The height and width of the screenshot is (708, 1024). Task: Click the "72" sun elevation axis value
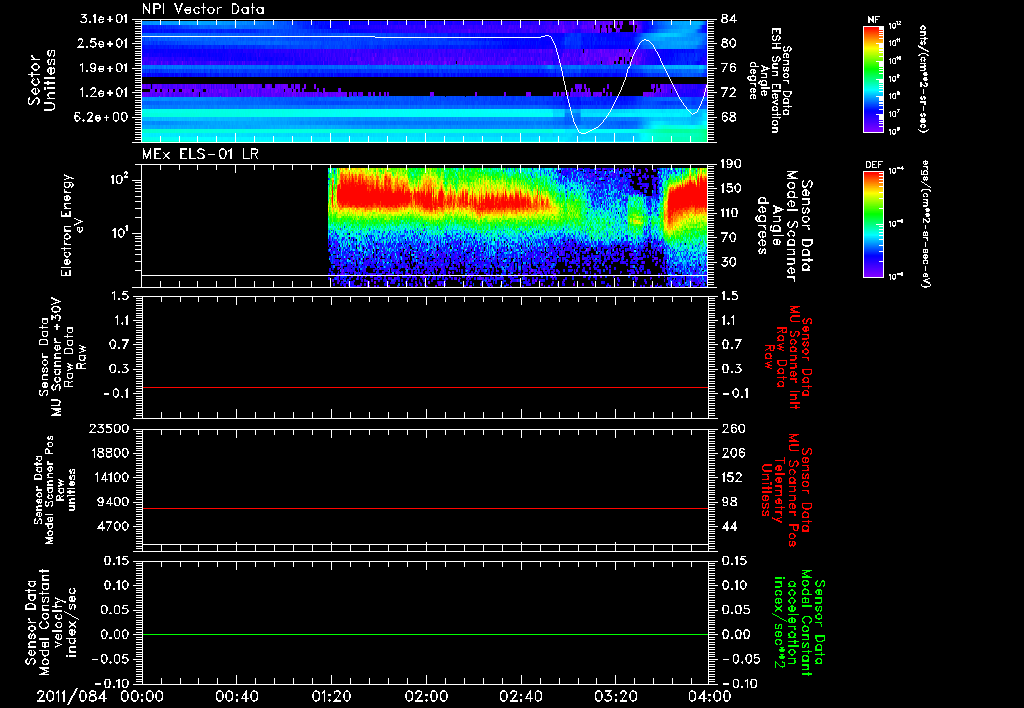[728, 93]
